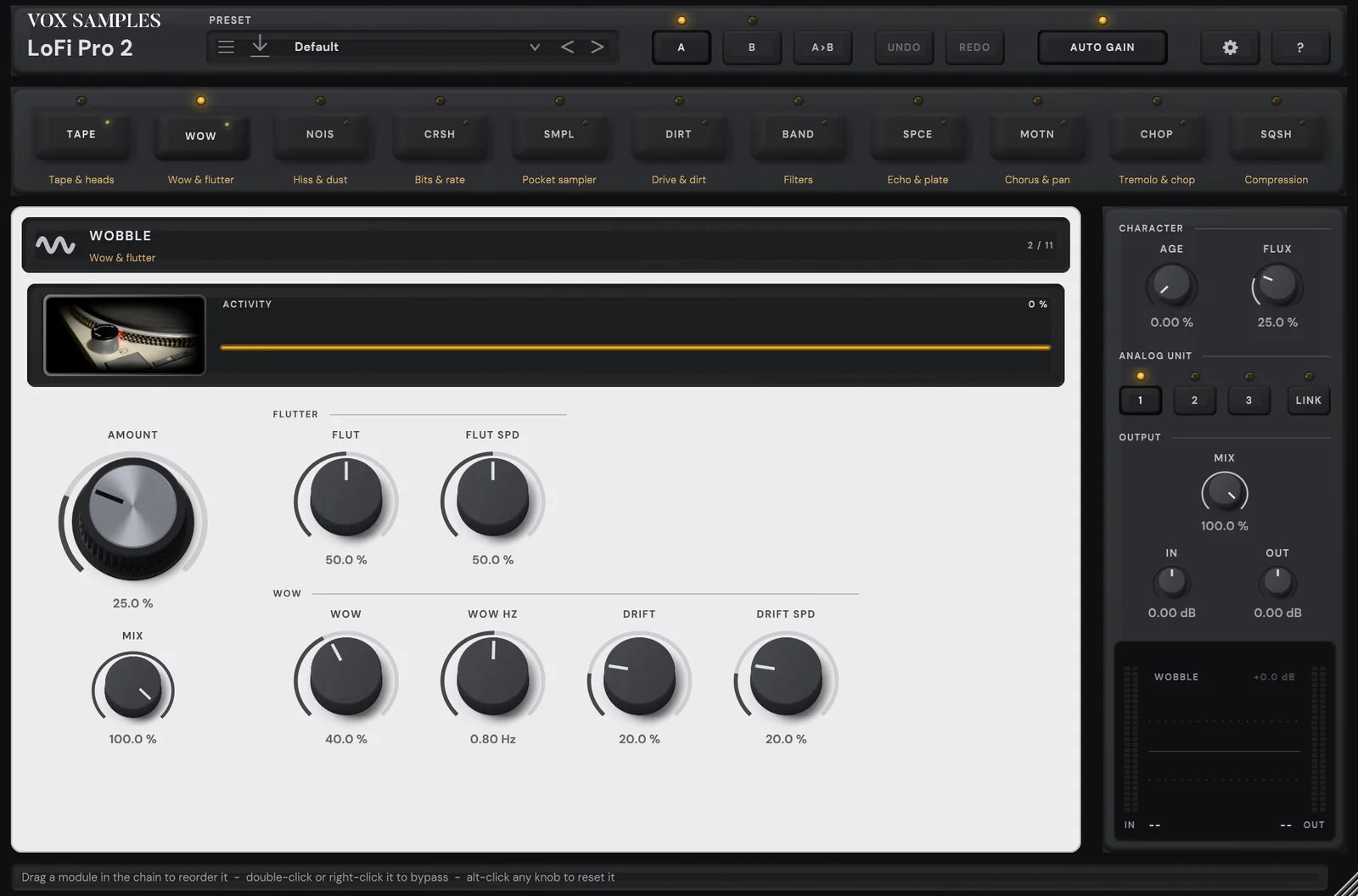Switch to state A
The width and height of the screenshot is (1358, 896).
pos(681,48)
